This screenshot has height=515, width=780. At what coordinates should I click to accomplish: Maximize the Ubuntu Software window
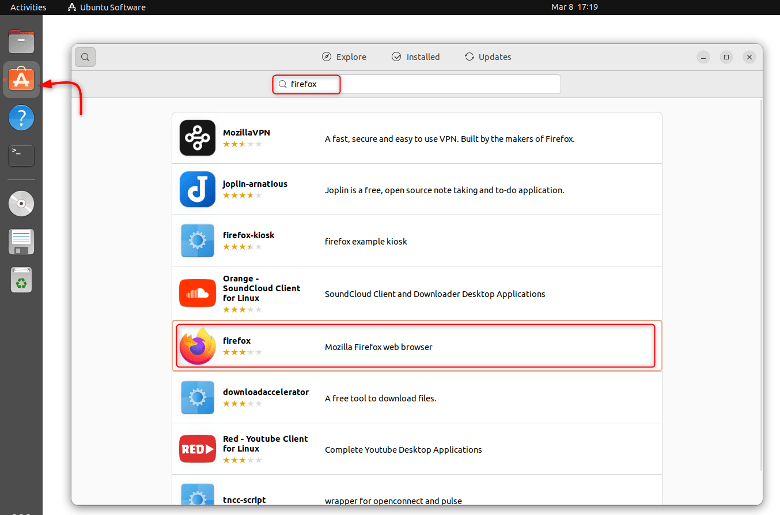pos(726,57)
